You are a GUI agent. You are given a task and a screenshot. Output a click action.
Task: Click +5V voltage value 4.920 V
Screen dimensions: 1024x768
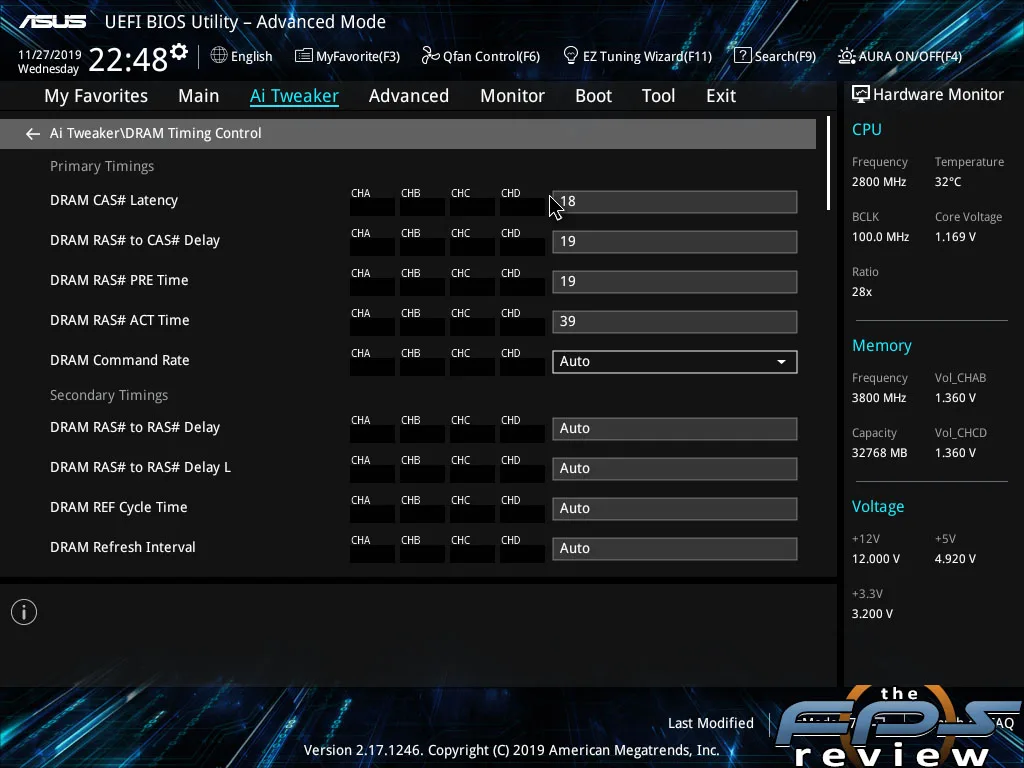(955, 559)
